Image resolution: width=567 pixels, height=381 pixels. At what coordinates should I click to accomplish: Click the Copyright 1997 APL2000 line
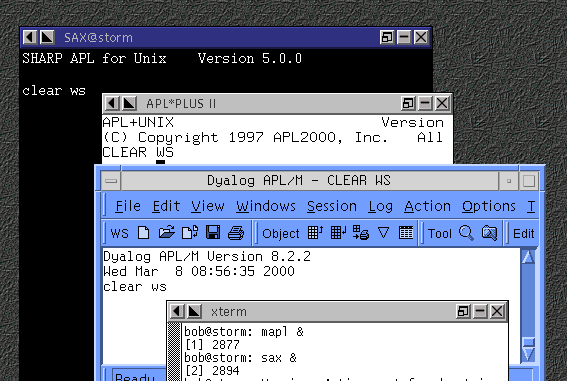(273, 137)
